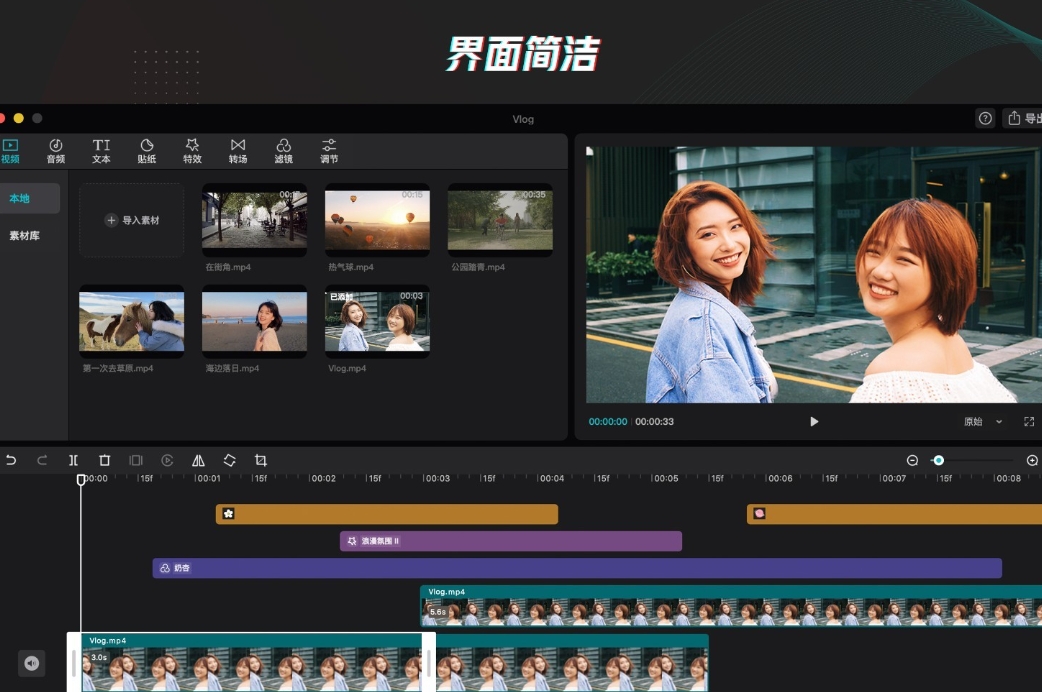Screen dimensions: 1042x692
Task: Mute the main track with speaker toggle
Action: click(x=31, y=663)
